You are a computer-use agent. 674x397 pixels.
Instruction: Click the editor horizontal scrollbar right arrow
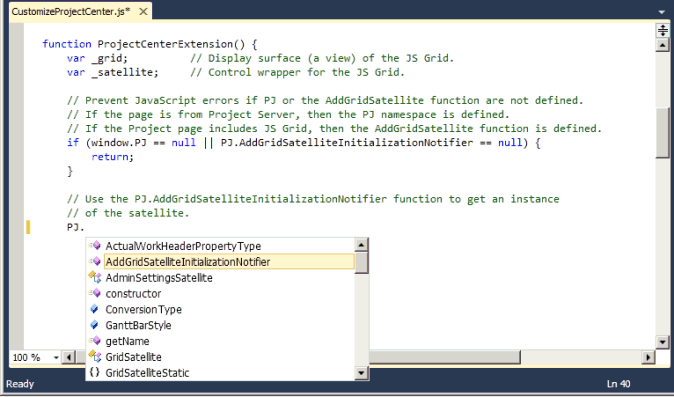coord(648,357)
